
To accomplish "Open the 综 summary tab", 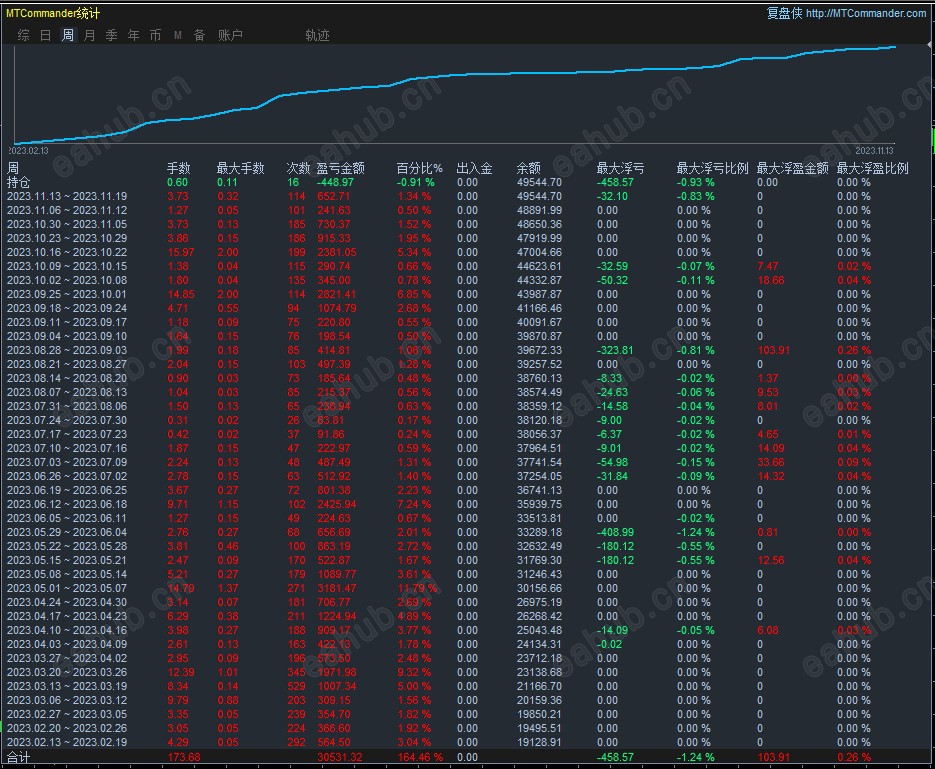I will [x=23, y=35].
